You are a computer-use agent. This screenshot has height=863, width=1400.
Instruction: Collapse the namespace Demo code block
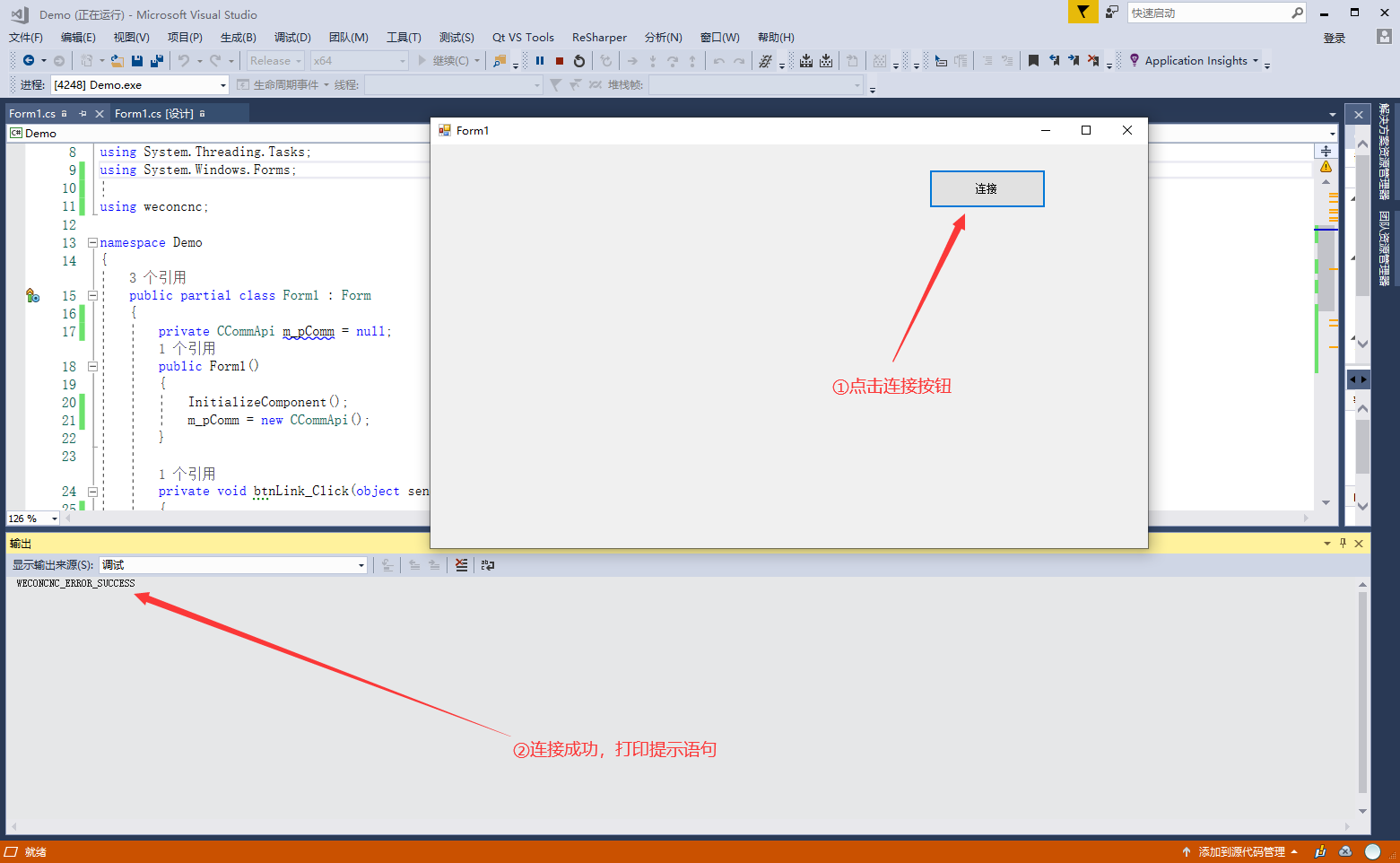(92, 242)
